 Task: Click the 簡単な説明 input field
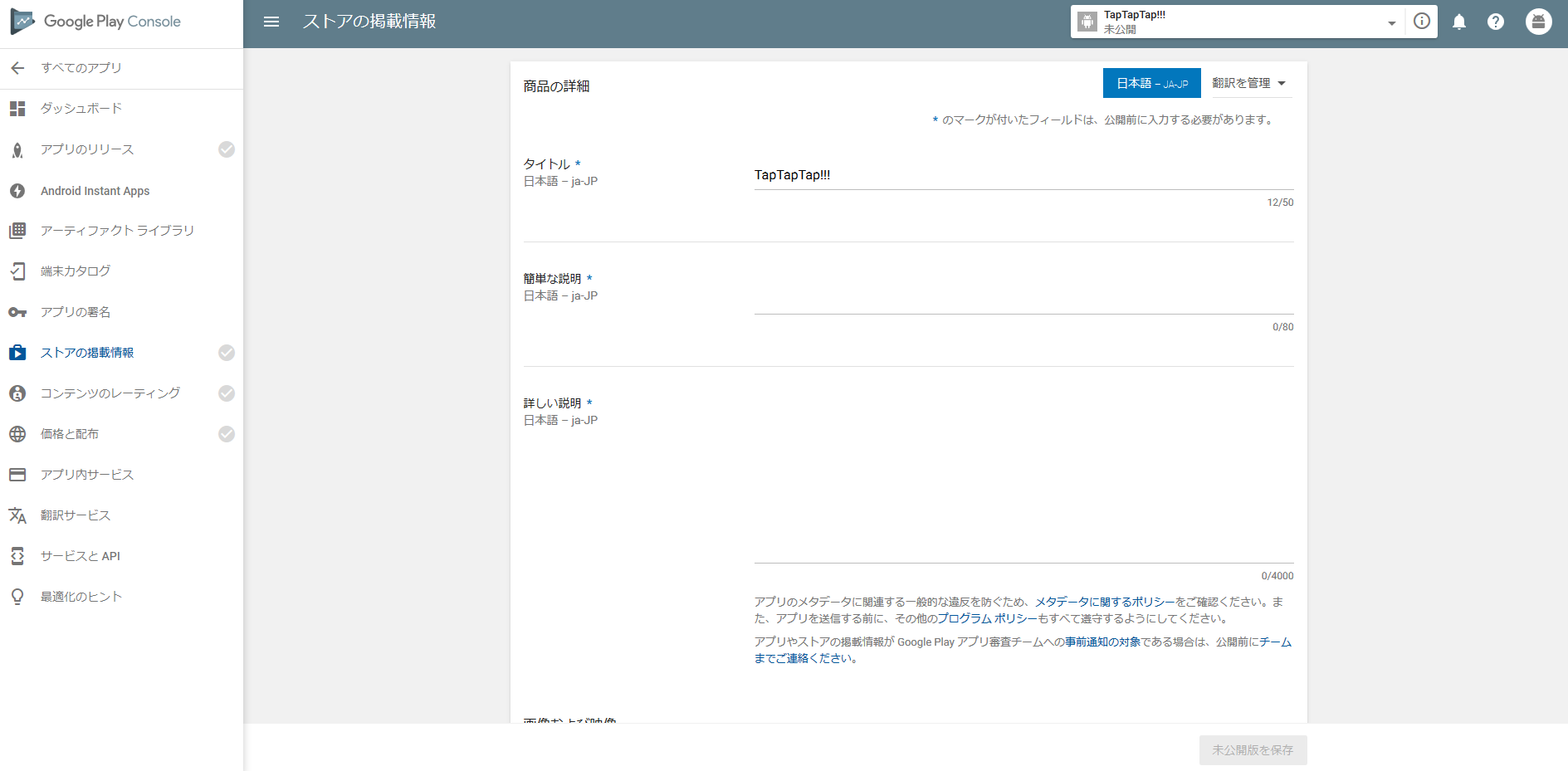(x=1023, y=299)
